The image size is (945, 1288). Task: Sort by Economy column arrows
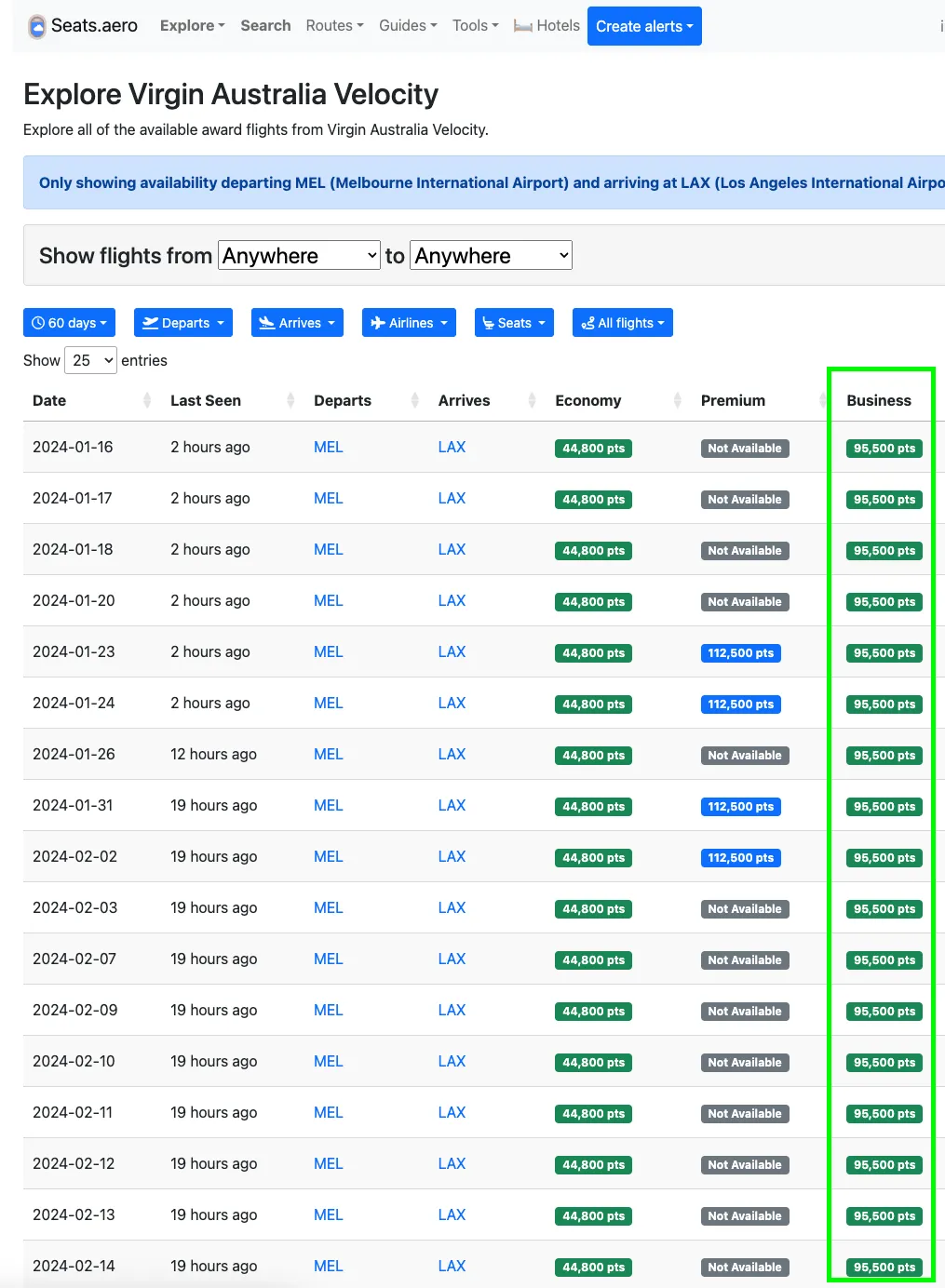(678, 400)
